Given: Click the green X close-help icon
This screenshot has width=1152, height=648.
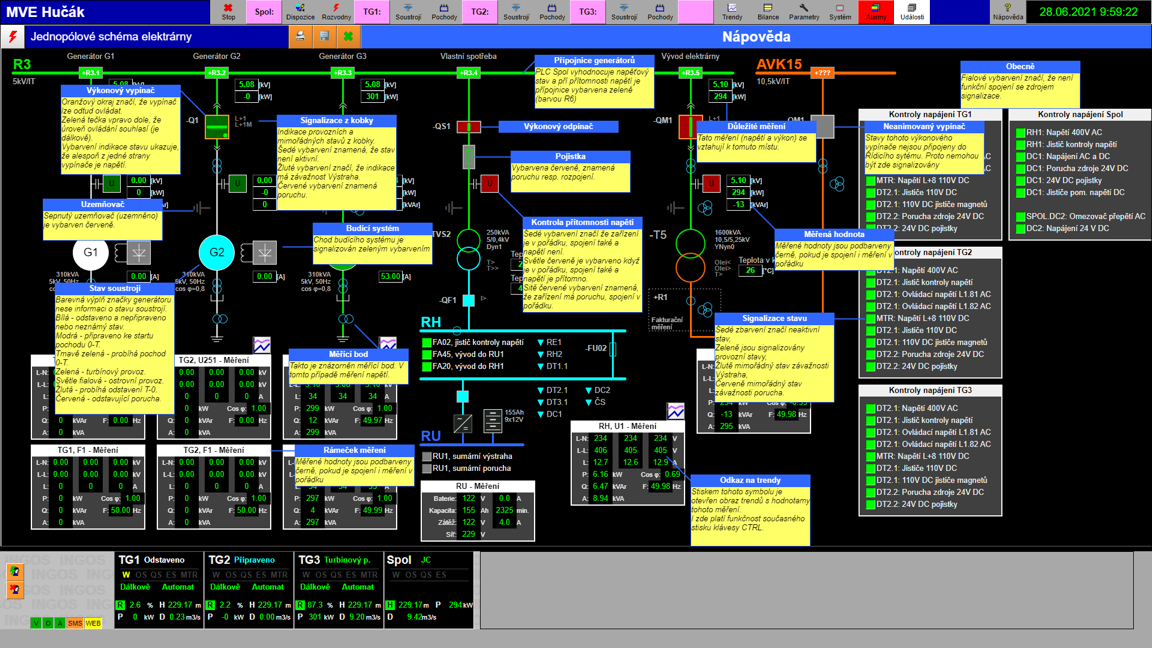Looking at the screenshot, I should coord(348,37).
